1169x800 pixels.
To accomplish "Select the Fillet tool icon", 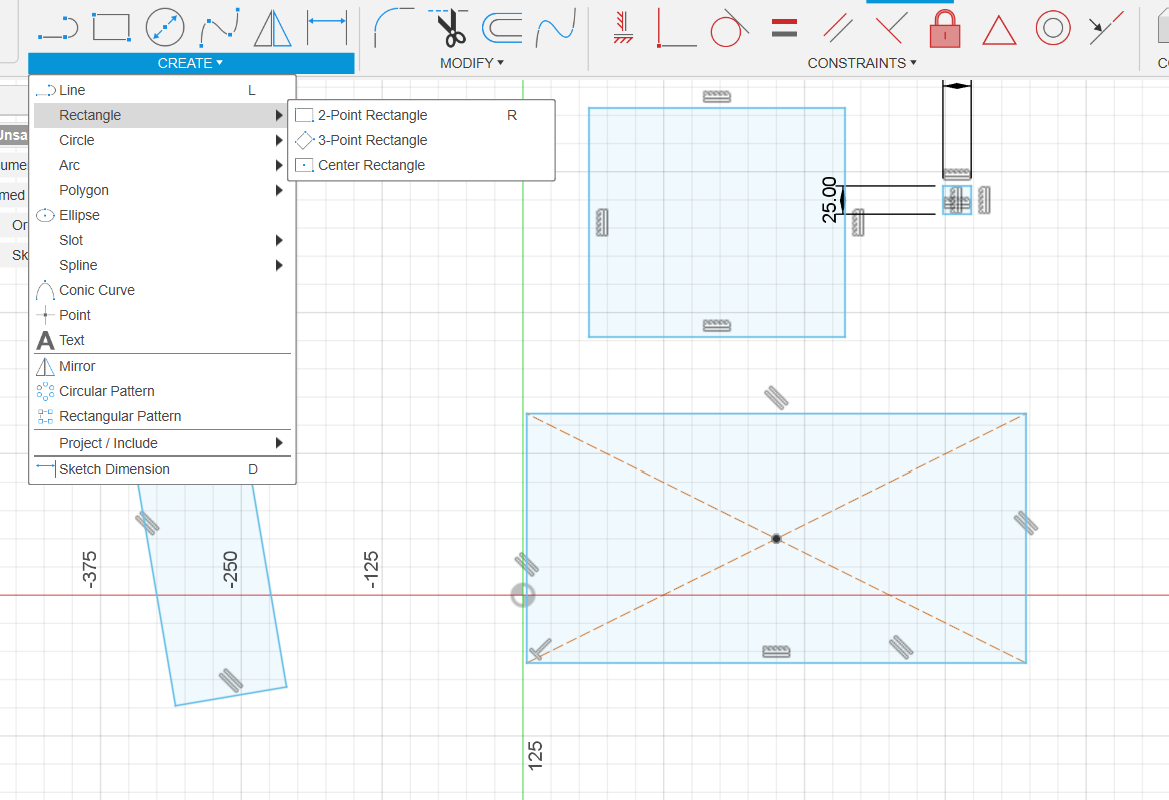I will 394,28.
